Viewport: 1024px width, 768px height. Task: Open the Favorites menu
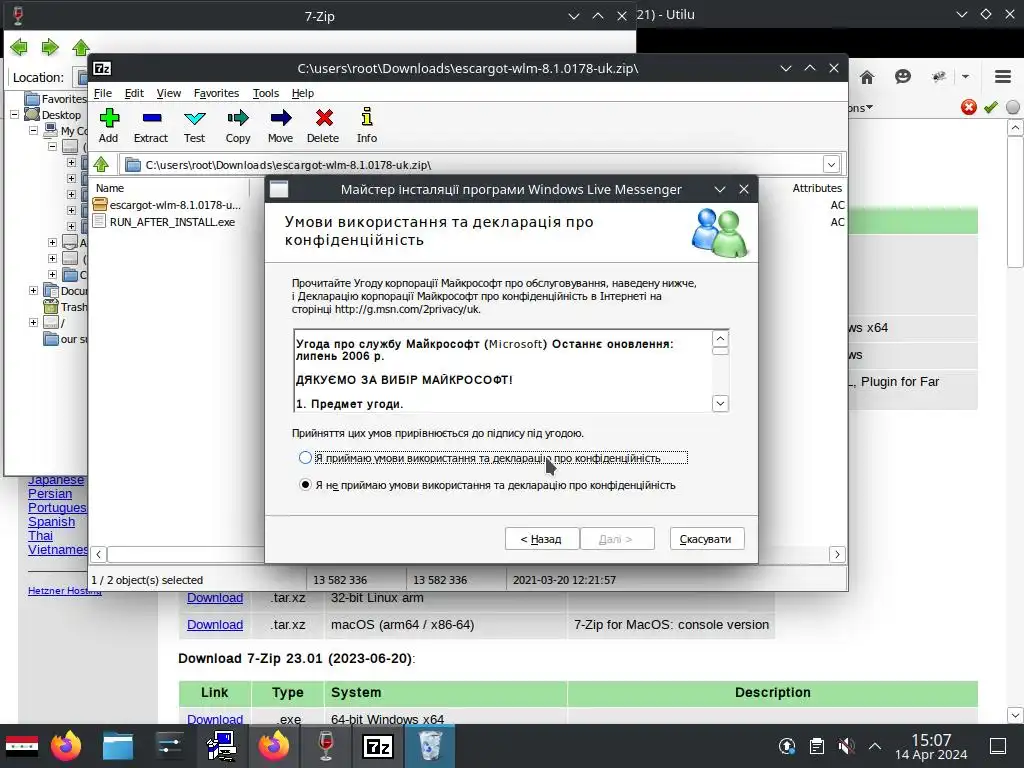click(216, 93)
